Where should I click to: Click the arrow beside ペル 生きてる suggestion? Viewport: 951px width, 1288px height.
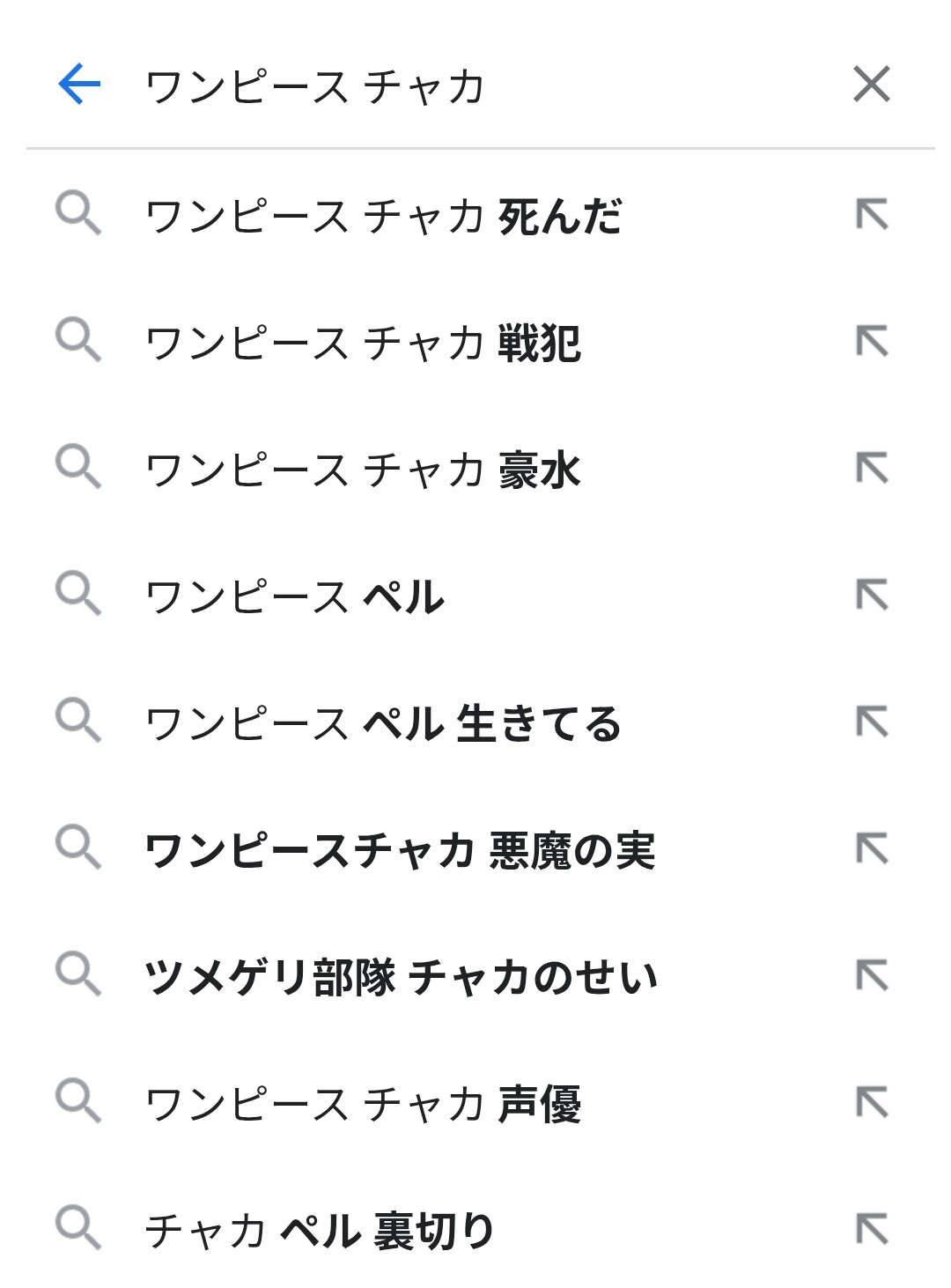(x=872, y=722)
